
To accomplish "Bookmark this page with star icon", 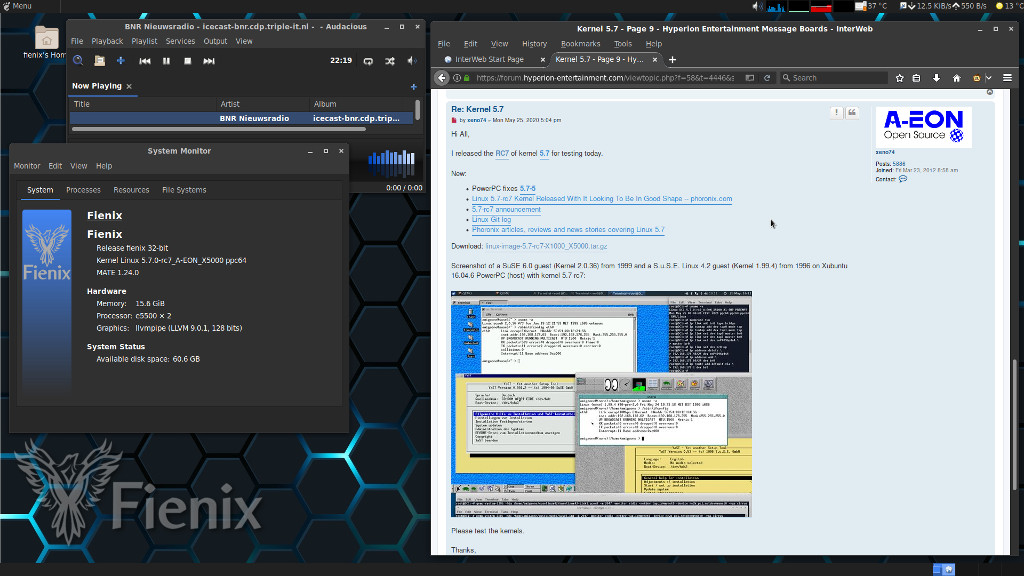I will tap(899, 78).
